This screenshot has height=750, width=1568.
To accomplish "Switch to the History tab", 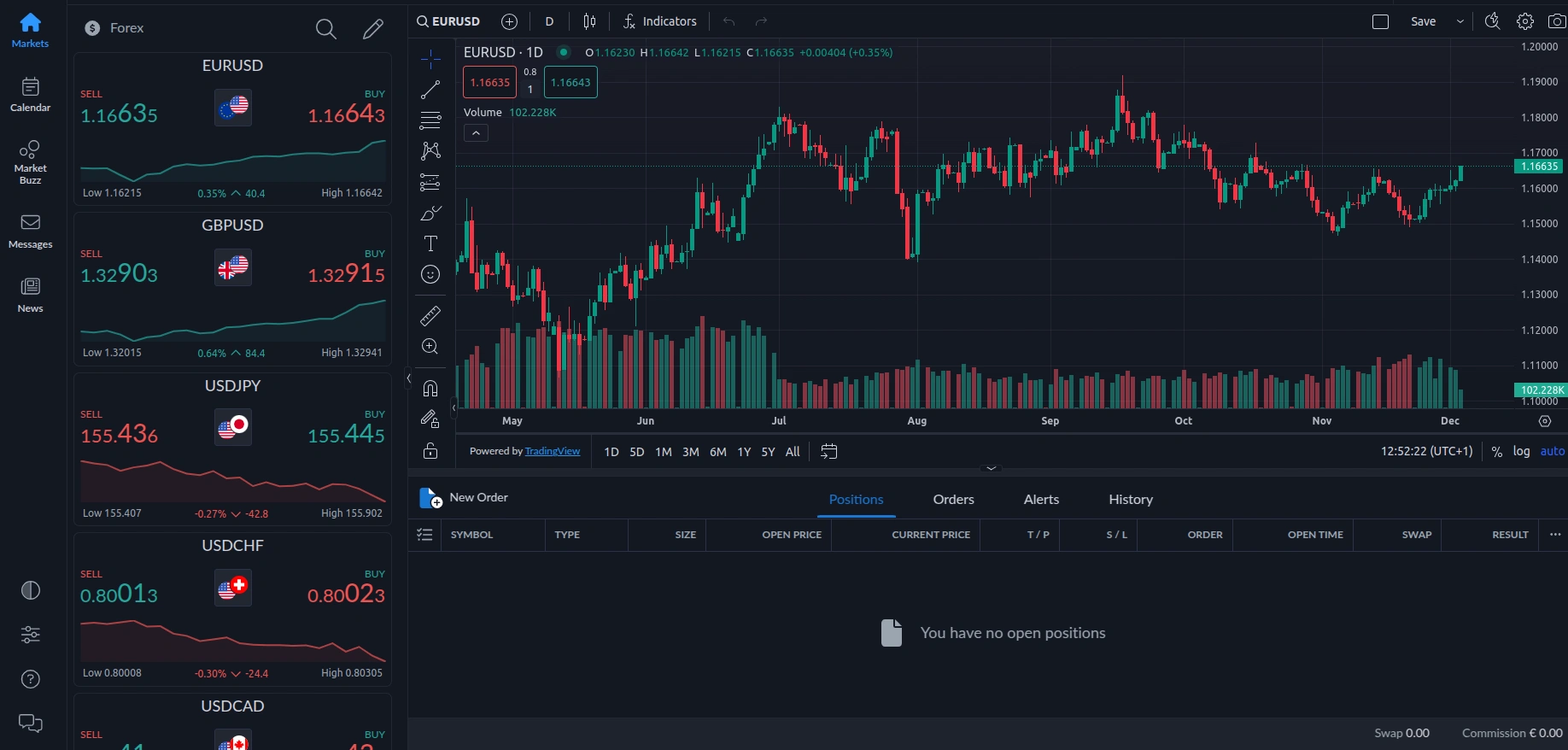I will [x=1130, y=500].
